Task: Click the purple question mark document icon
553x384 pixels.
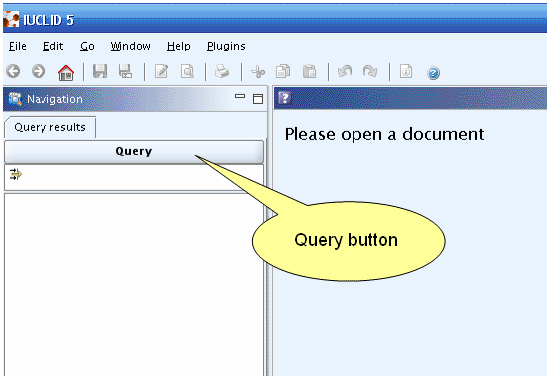Action: 285,98
